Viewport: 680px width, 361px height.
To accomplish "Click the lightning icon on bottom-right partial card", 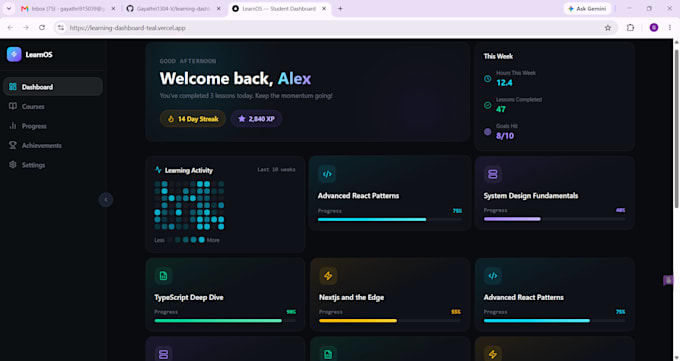I will point(493,354).
